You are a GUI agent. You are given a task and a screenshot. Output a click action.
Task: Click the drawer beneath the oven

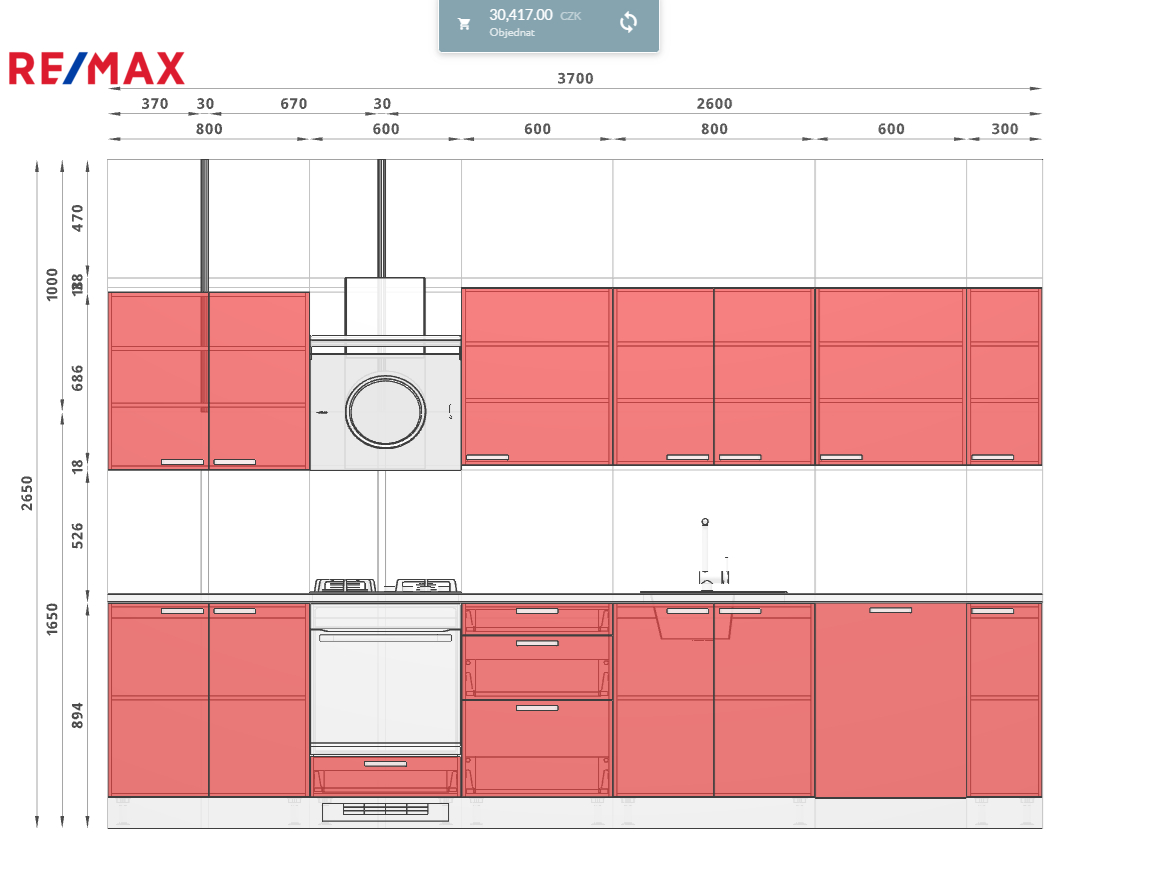(x=385, y=775)
